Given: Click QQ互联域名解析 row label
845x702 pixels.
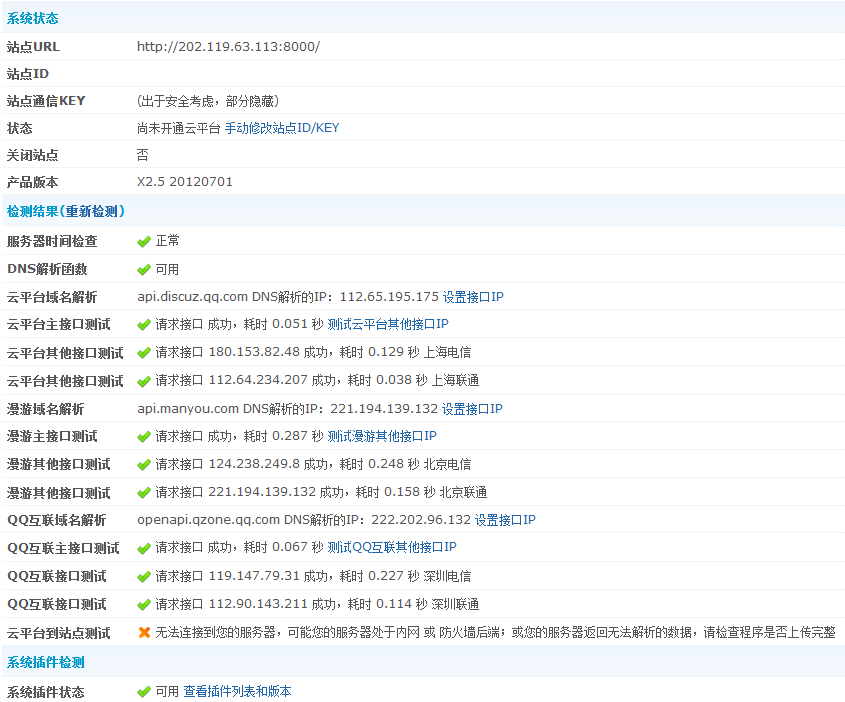Looking at the screenshot, I should coord(57,520).
